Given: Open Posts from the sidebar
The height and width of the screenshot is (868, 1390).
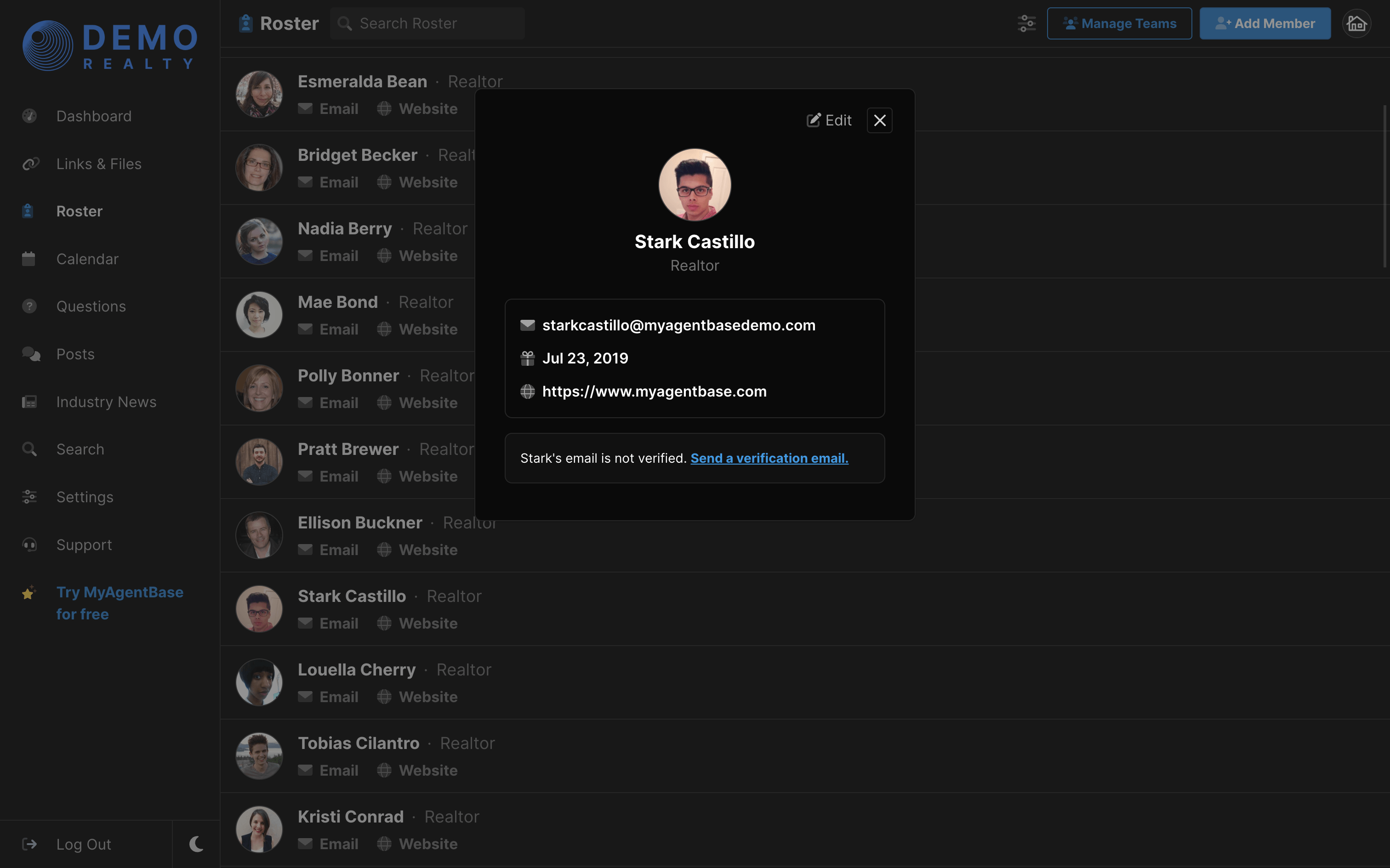Looking at the screenshot, I should point(75,354).
